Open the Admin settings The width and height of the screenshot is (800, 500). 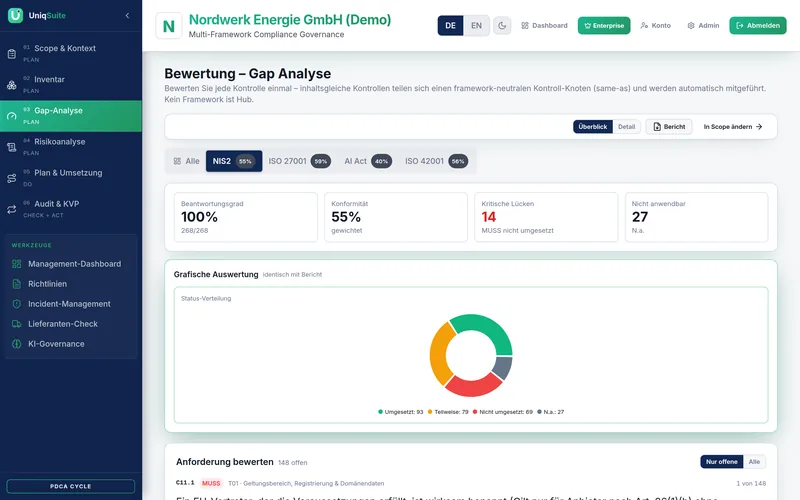coord(703,26)
